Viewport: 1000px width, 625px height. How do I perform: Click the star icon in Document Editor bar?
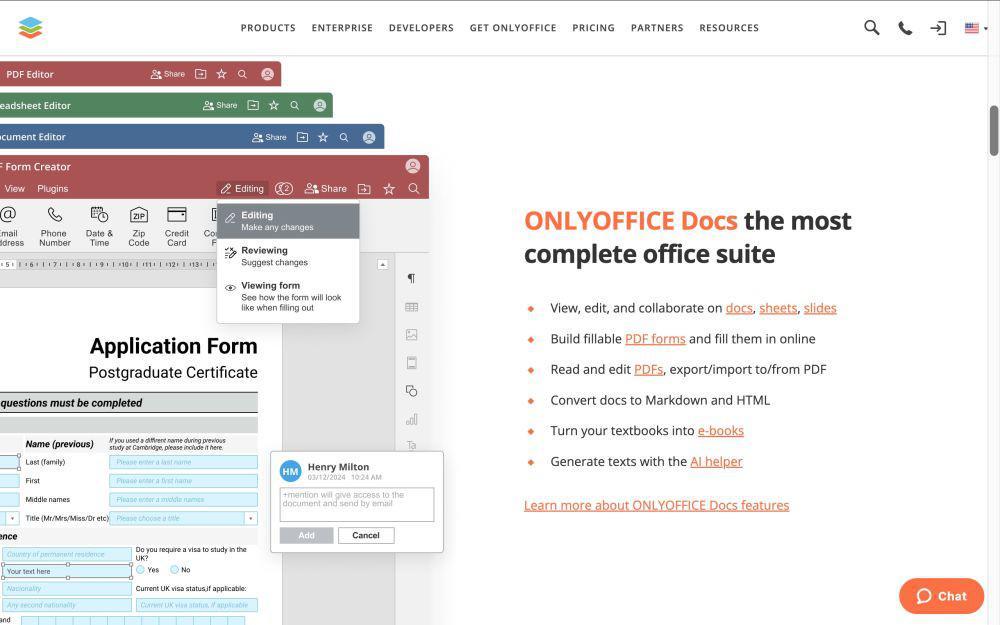[323, 137]
